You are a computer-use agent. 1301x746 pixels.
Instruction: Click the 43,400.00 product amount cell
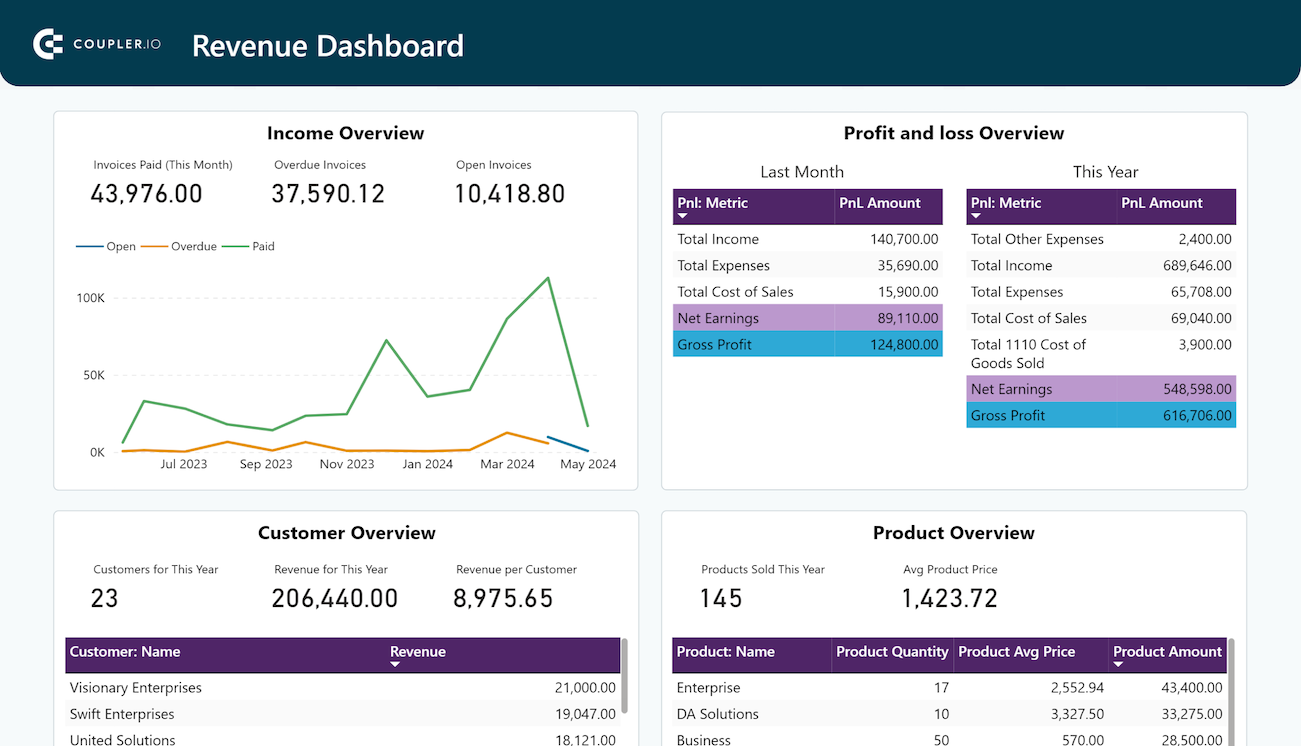(1191, 688)
